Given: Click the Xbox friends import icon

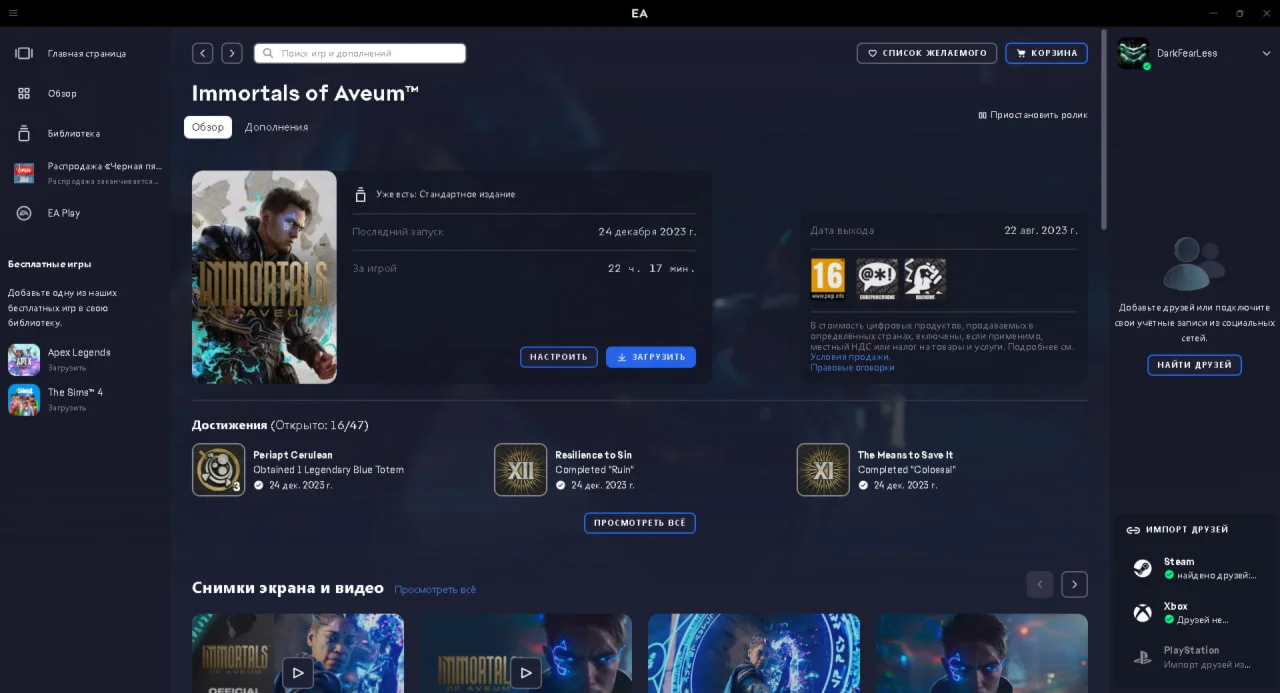Looking at the screenshot, I should (1142, 613).
